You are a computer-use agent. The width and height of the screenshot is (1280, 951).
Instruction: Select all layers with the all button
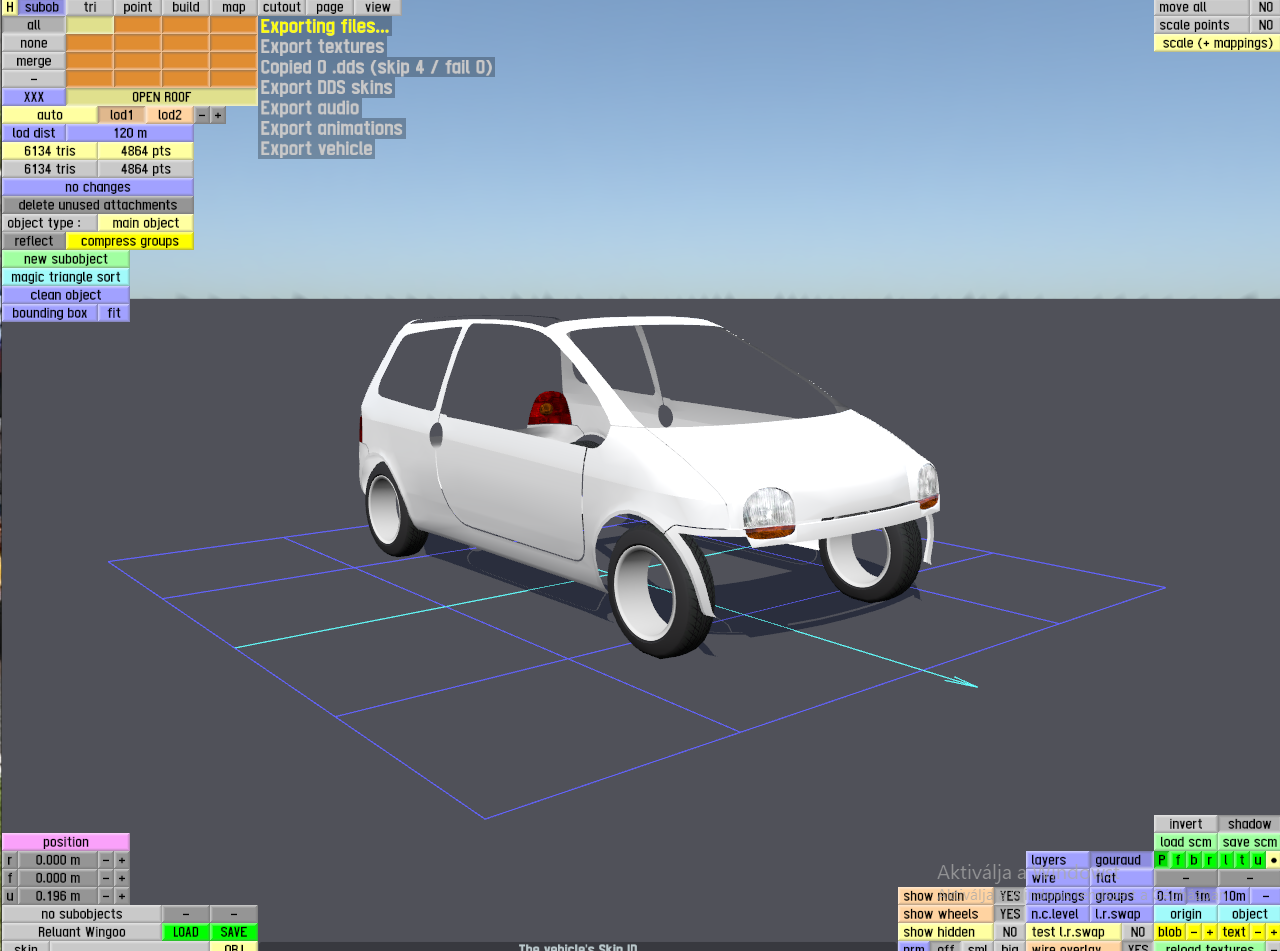[x=34, y=25]
